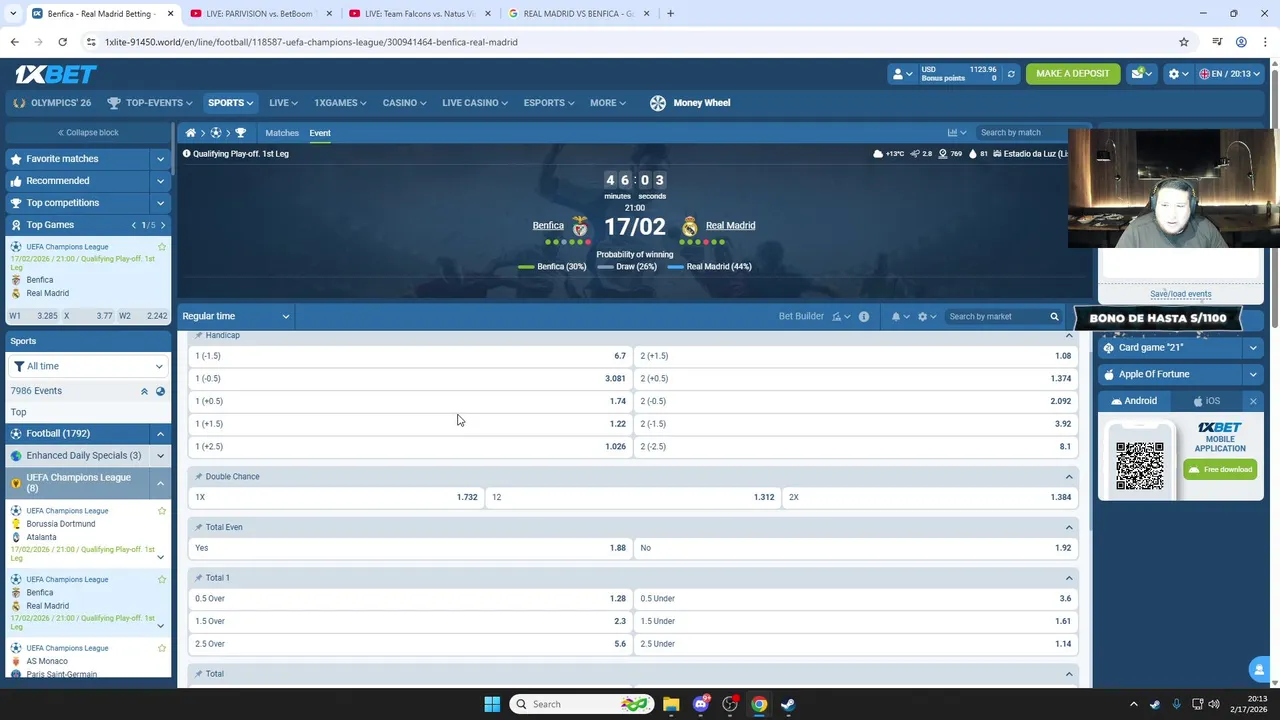1280x720 pixels.
Task: Favorite AS Monaco match star
Action: coord(162,648)
